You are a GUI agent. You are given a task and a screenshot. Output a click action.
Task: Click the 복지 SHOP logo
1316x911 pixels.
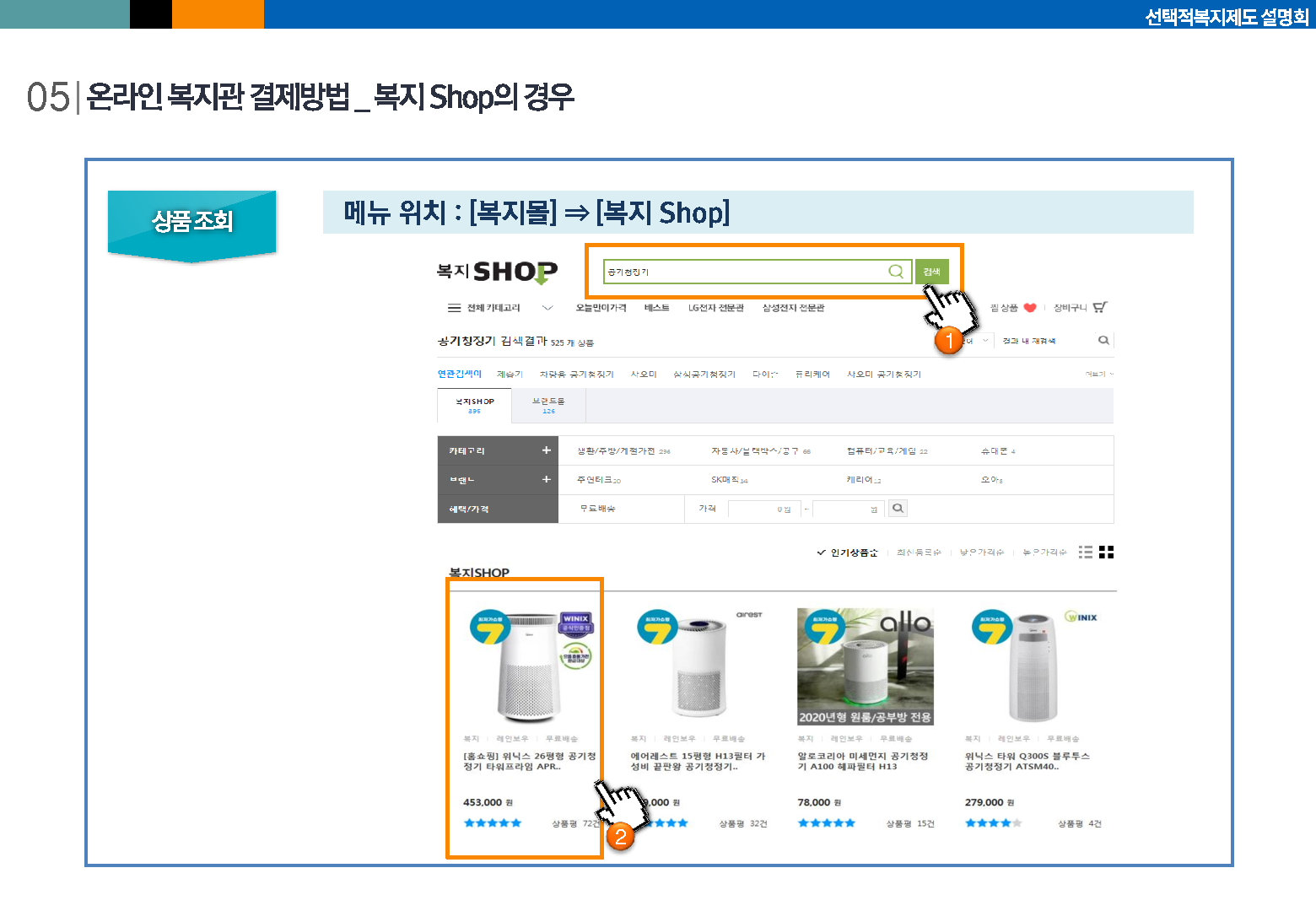pyautogui.click(x=497, y=272)
